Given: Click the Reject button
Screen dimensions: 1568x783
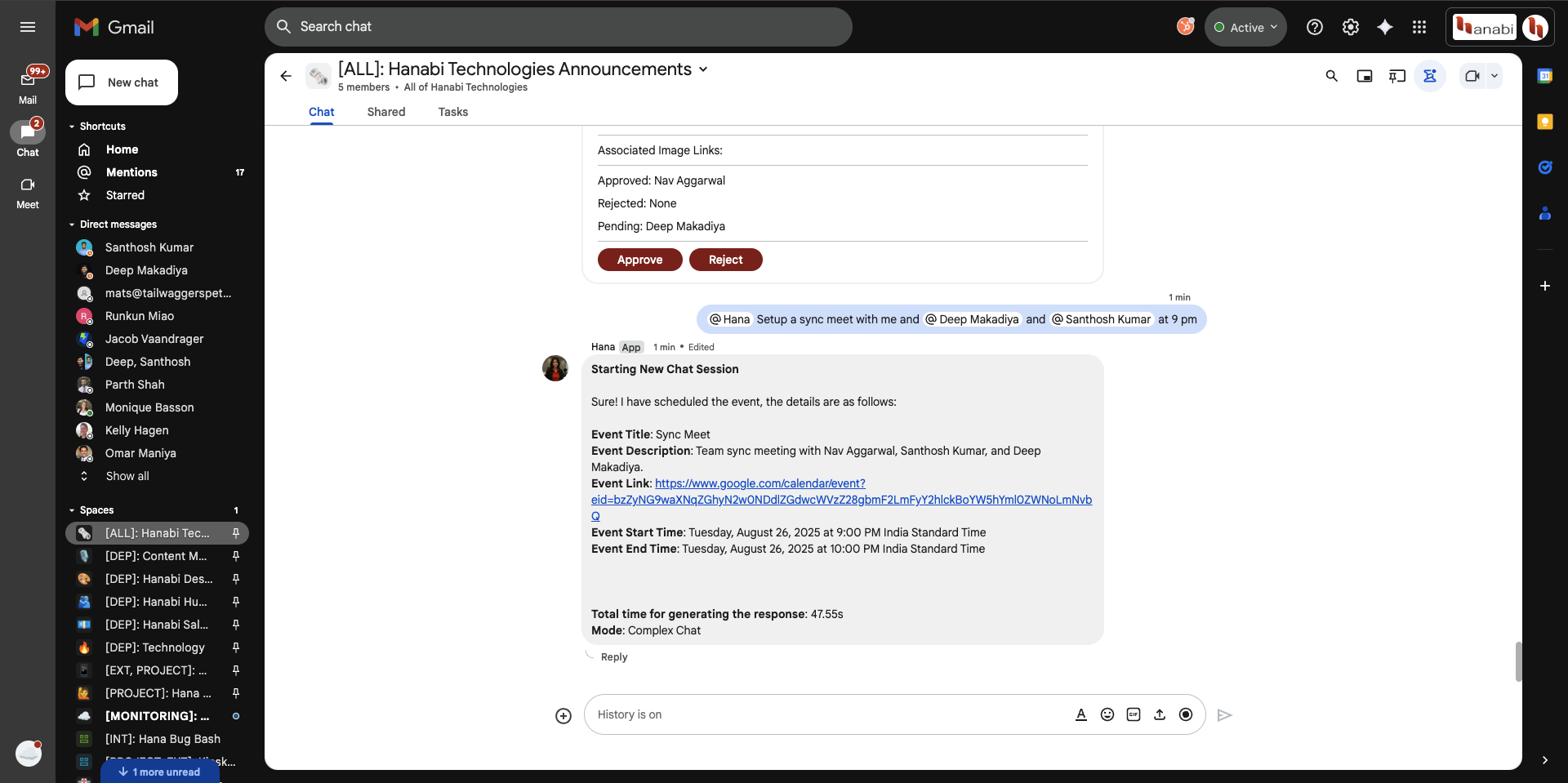Looking at the screenshot, I should (x=726, y=260).
